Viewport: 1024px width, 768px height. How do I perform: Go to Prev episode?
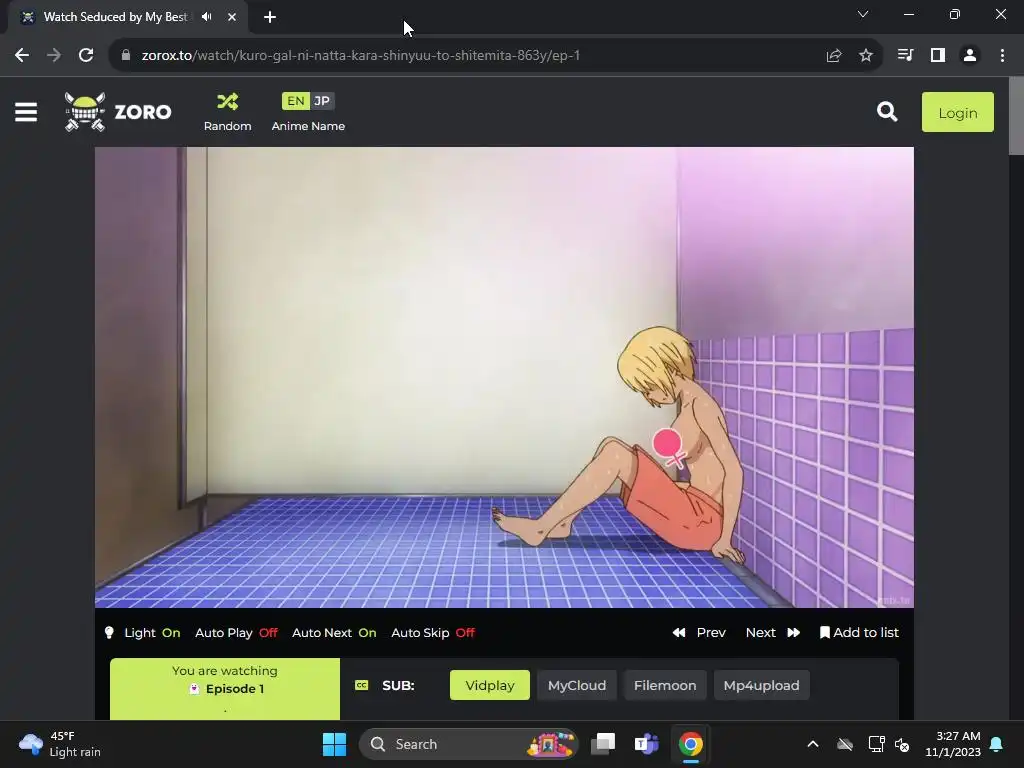tap(699, 633)
